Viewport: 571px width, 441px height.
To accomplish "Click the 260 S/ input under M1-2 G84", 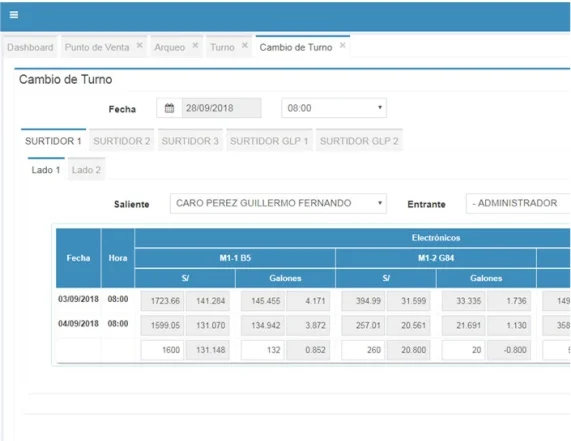I will 363,350.
